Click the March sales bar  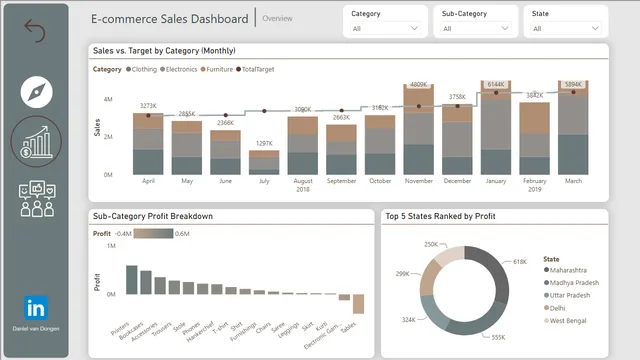click(x=573, y=128)
